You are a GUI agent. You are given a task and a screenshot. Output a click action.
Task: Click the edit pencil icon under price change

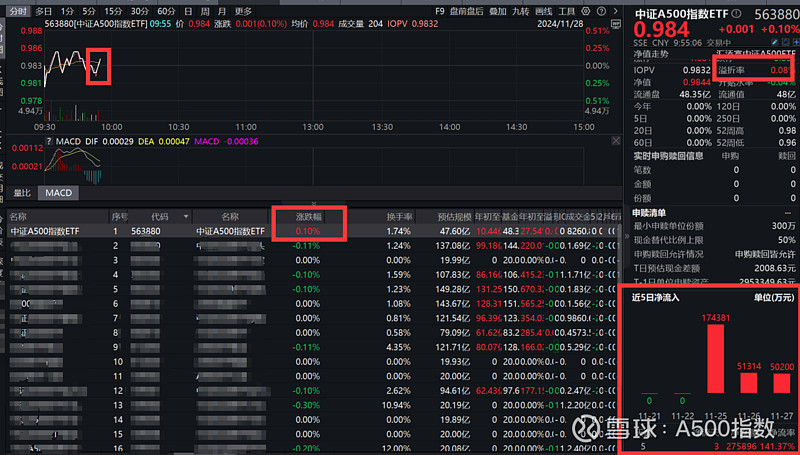coord(775,44)
